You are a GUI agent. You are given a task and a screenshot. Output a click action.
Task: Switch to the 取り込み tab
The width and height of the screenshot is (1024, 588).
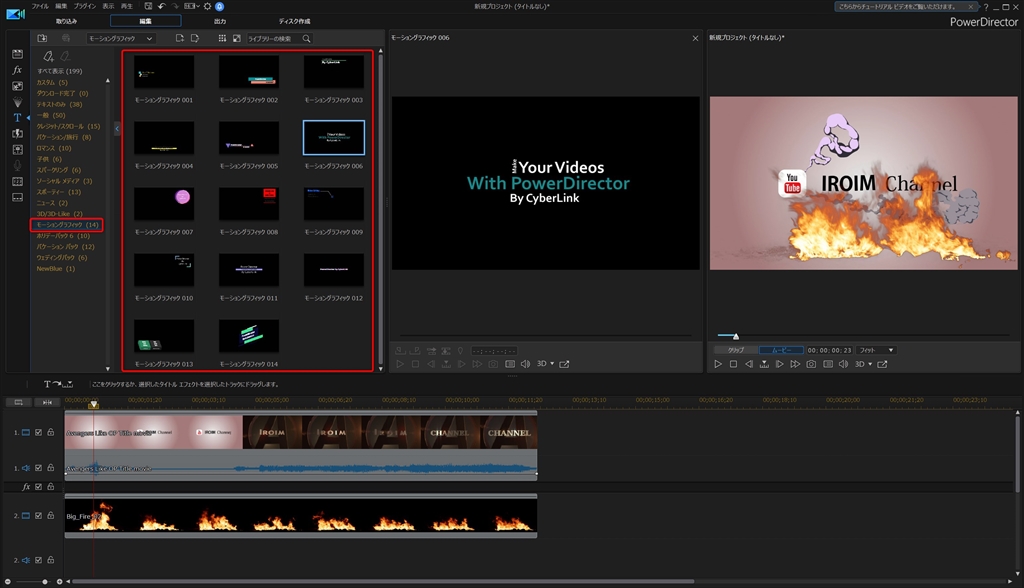pyautogui.click(x=67, y=22)
